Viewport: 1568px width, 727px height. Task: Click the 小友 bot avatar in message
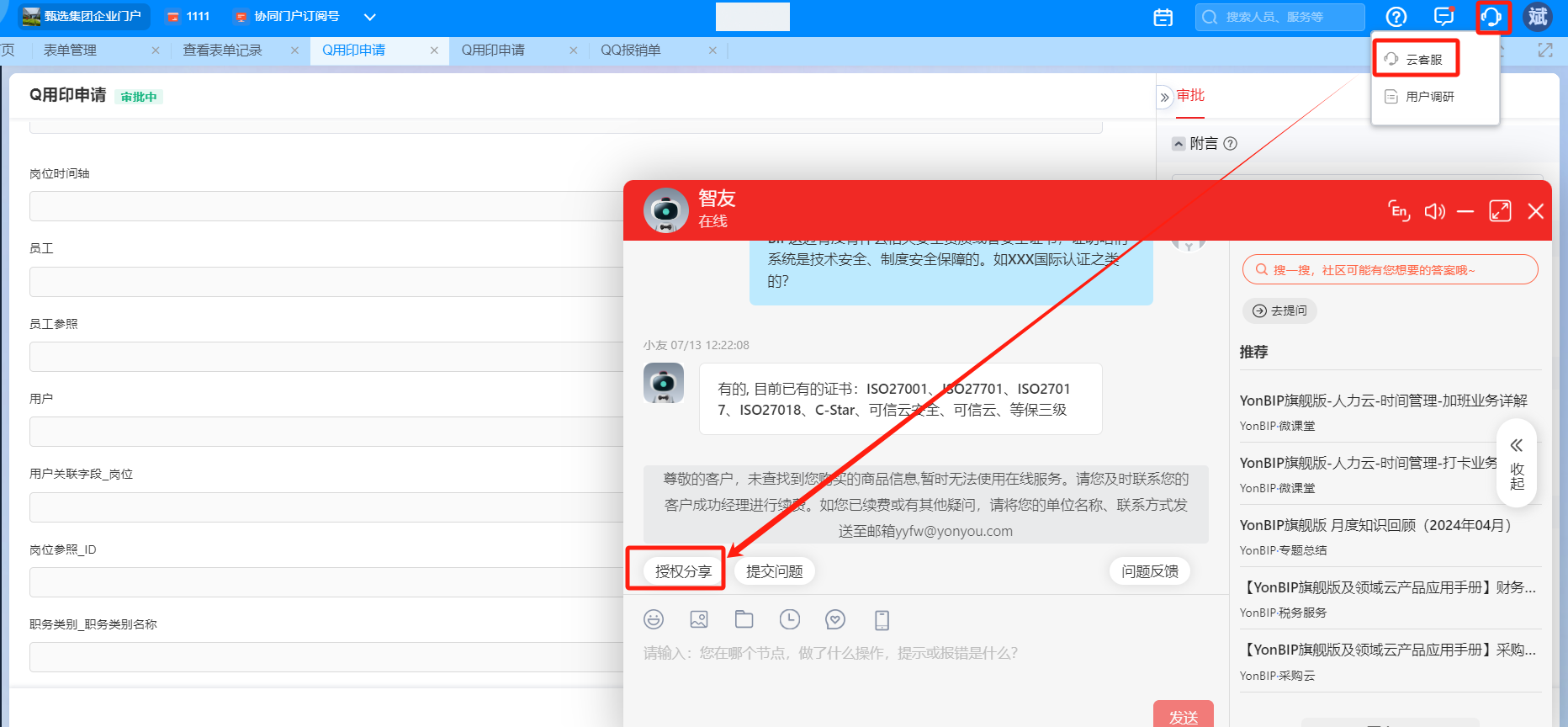664,383
